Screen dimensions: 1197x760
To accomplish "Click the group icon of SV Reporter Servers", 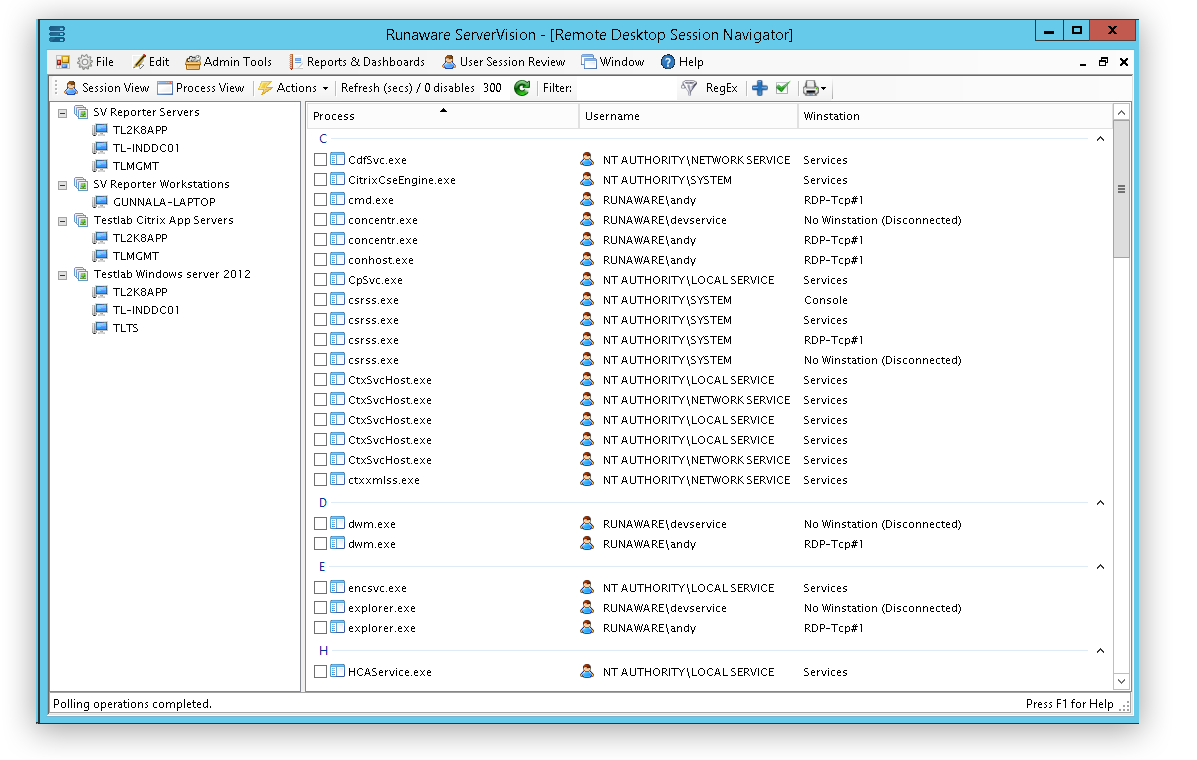I will tap(81, 112).
